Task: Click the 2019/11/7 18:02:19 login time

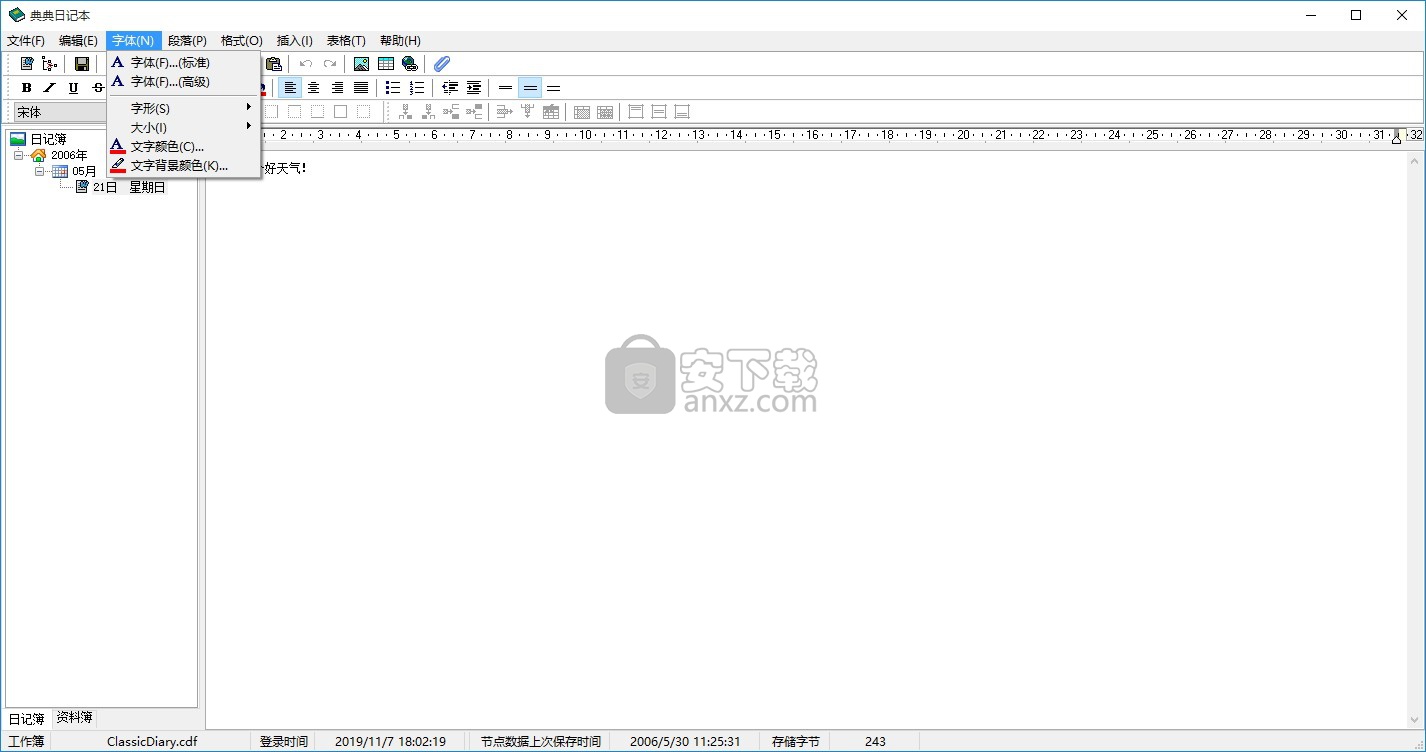Action: (390, 742)
